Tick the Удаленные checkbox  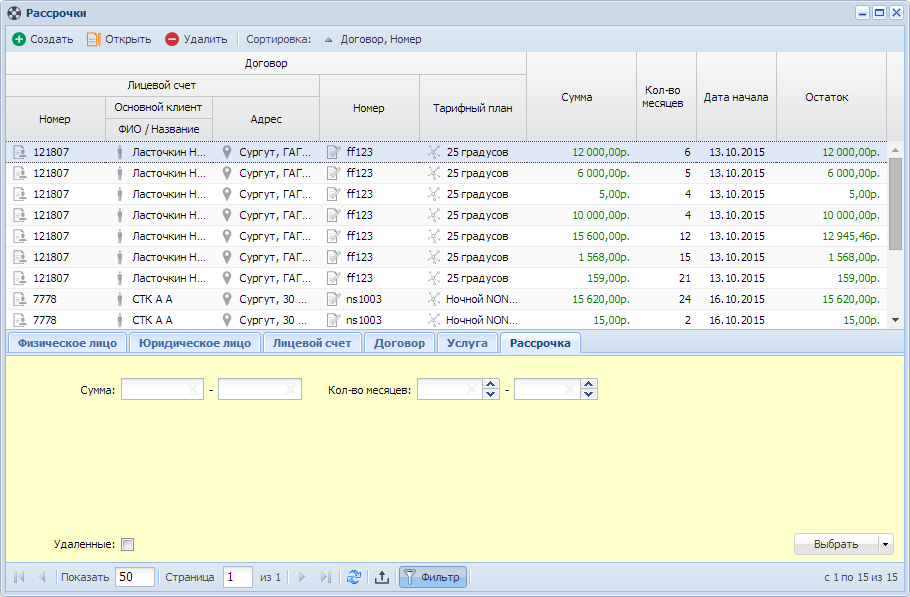click(x=128, y=544)
